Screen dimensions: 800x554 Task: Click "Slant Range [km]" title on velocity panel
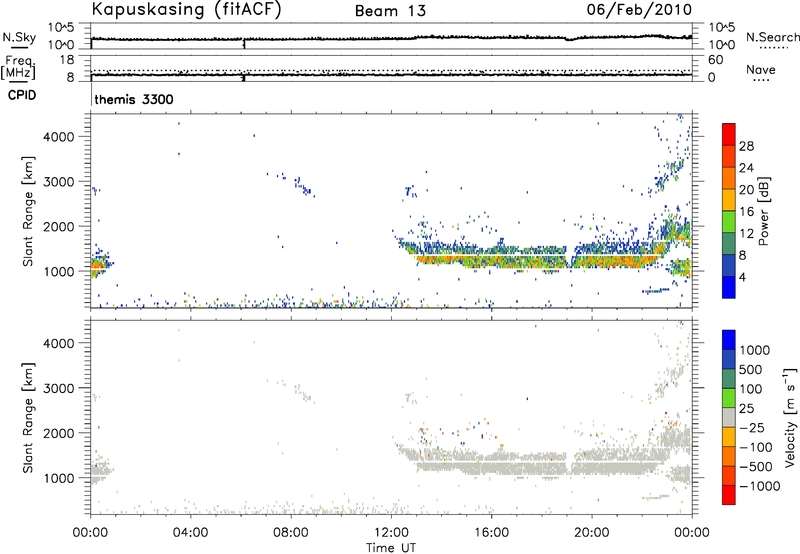[28, 418]
